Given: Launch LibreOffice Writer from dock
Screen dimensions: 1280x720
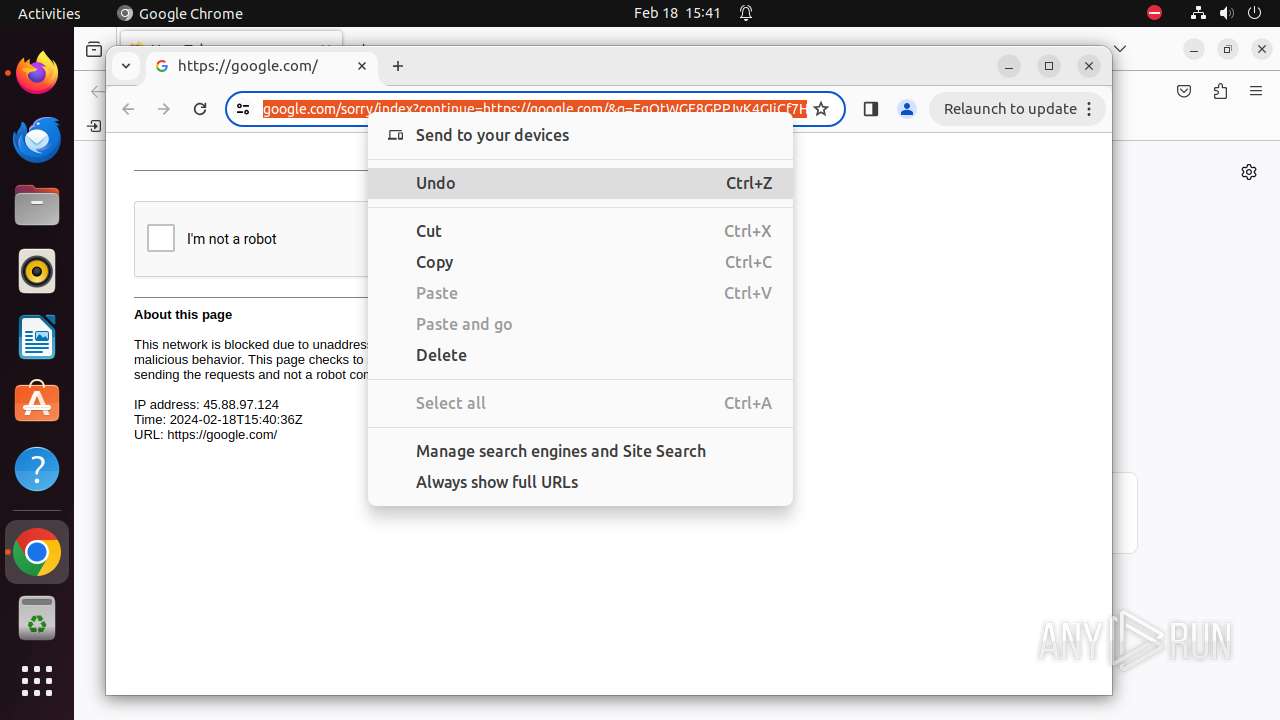Looking at the screenshot, I should [37, 337].
